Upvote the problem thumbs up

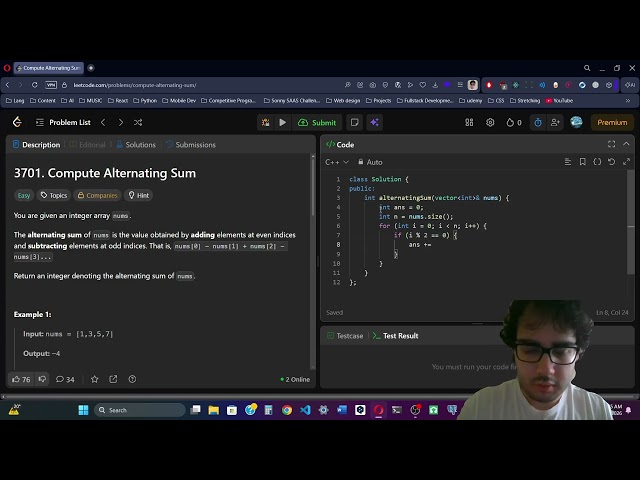coord(21,379)
